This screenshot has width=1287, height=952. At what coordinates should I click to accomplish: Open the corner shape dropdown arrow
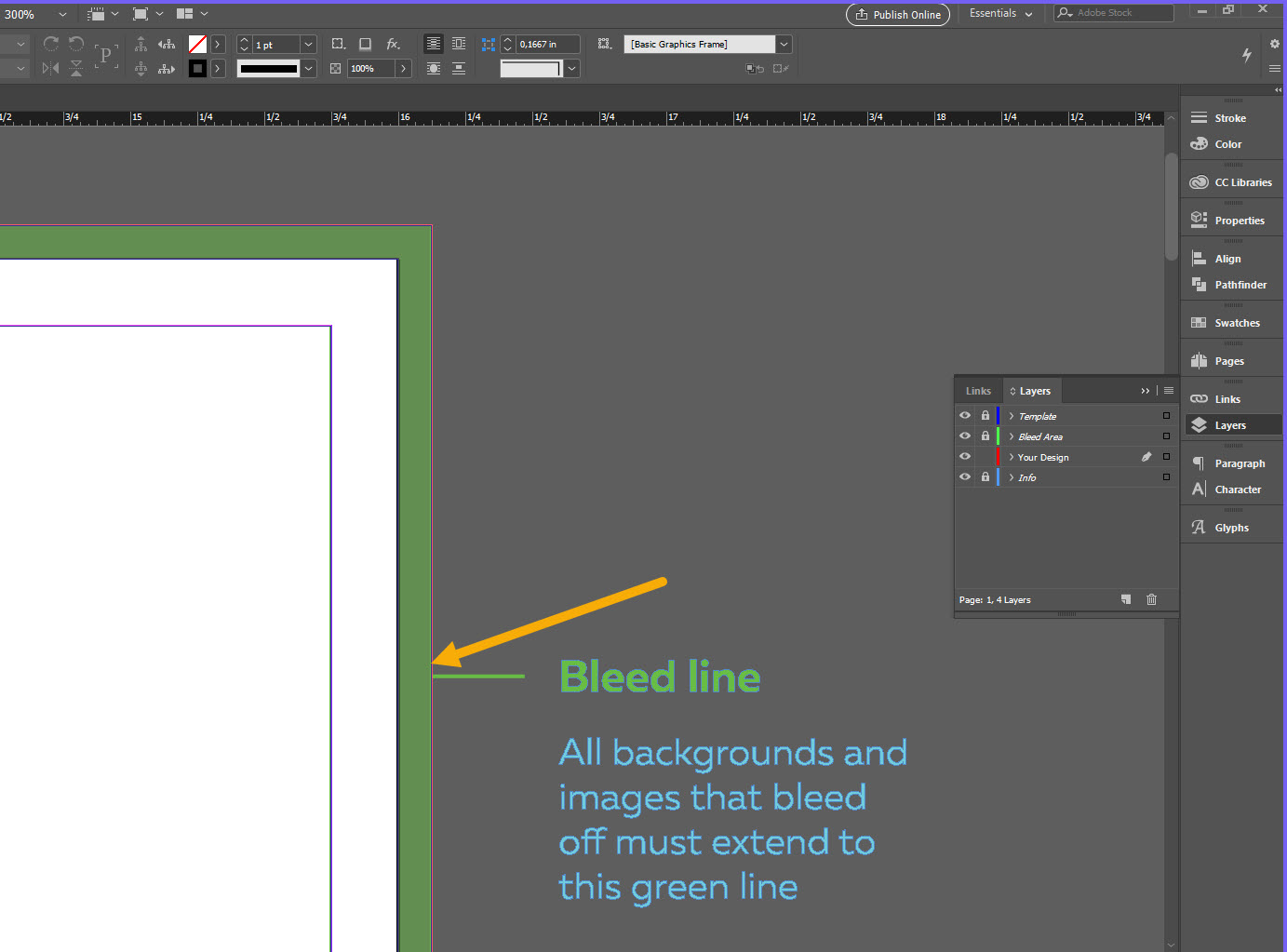coord(572,68)
